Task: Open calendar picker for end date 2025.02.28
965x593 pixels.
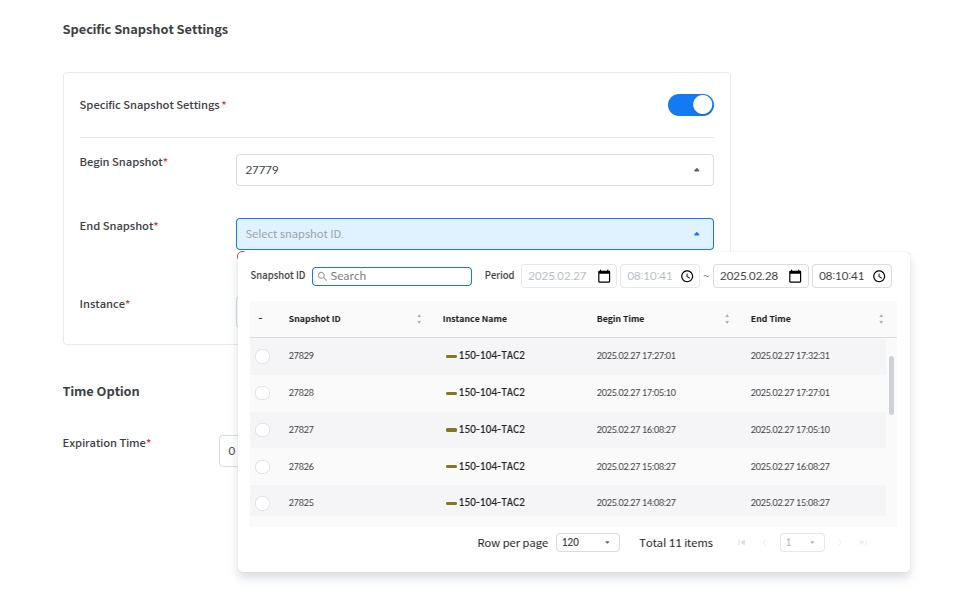Action: pyautogui.click(x=796, y=276)
